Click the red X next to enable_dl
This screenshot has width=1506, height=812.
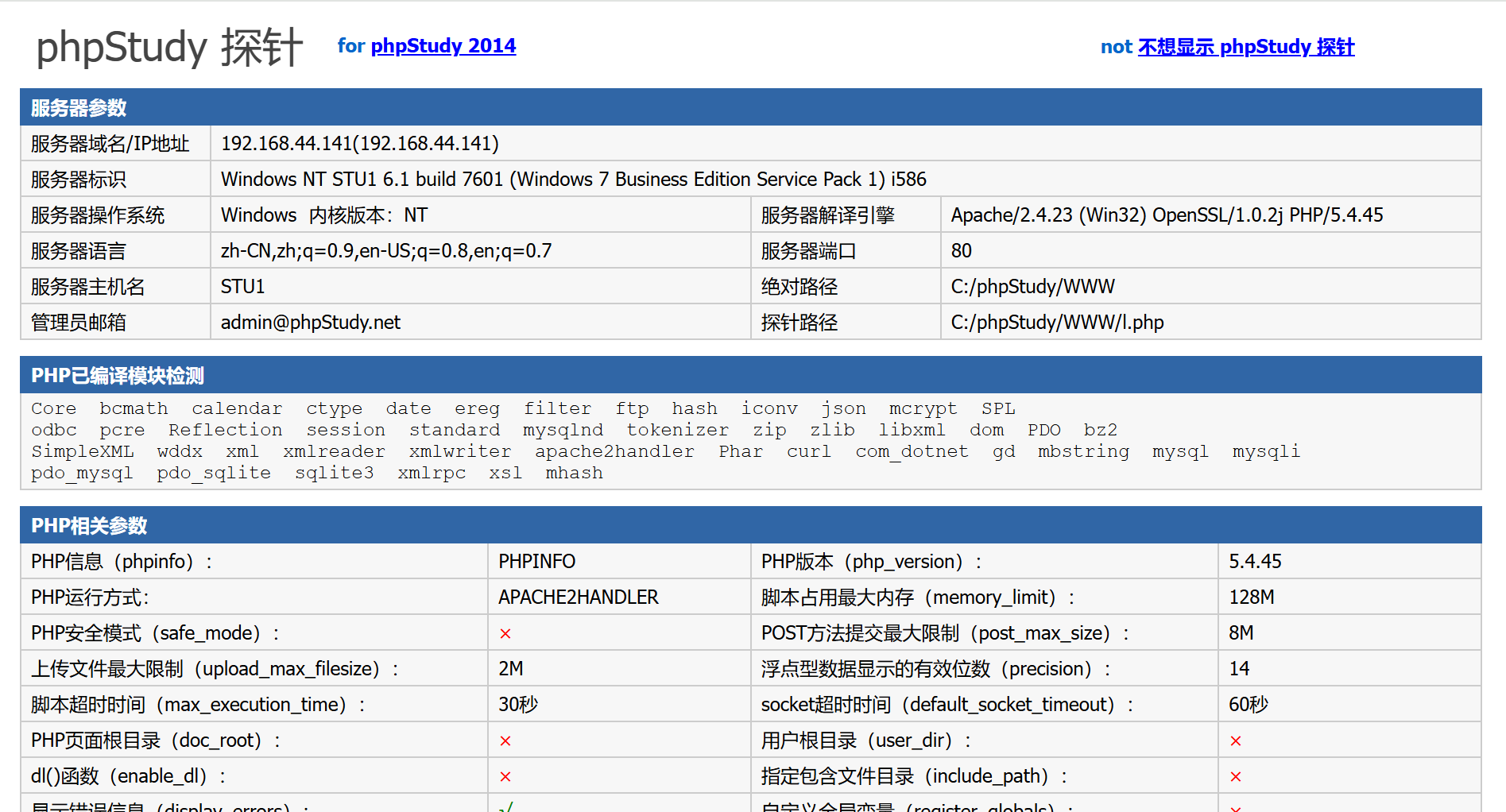[x=505, y=777]
